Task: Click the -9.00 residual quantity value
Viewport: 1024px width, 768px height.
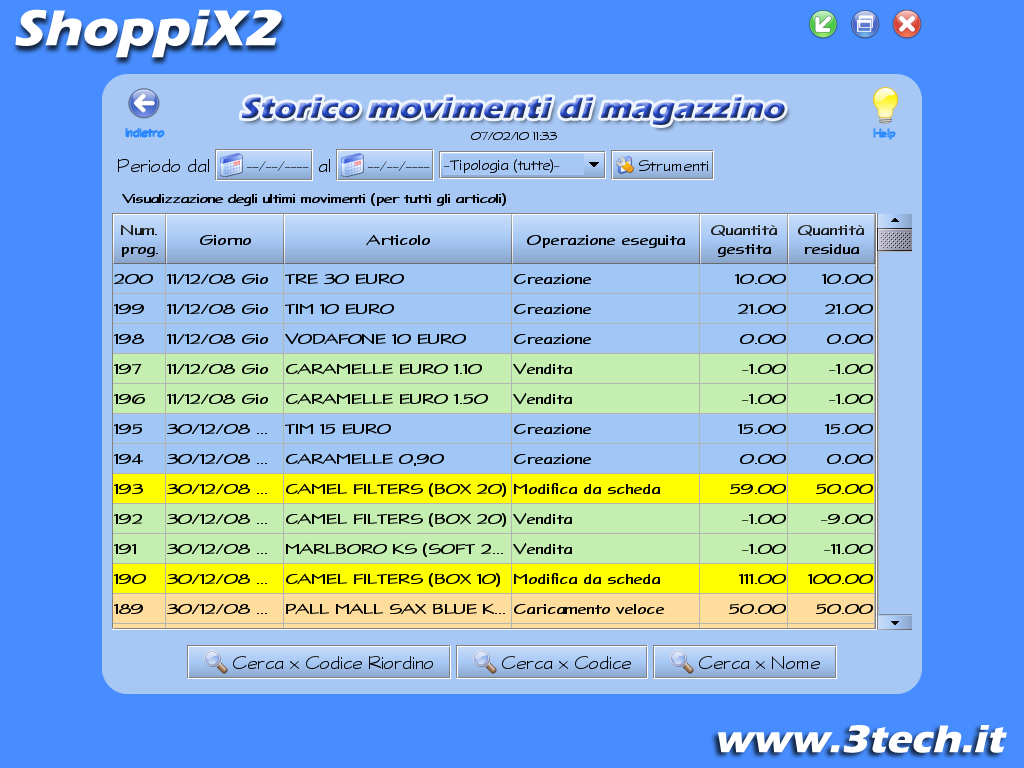Action: click(x=831, y=519)
